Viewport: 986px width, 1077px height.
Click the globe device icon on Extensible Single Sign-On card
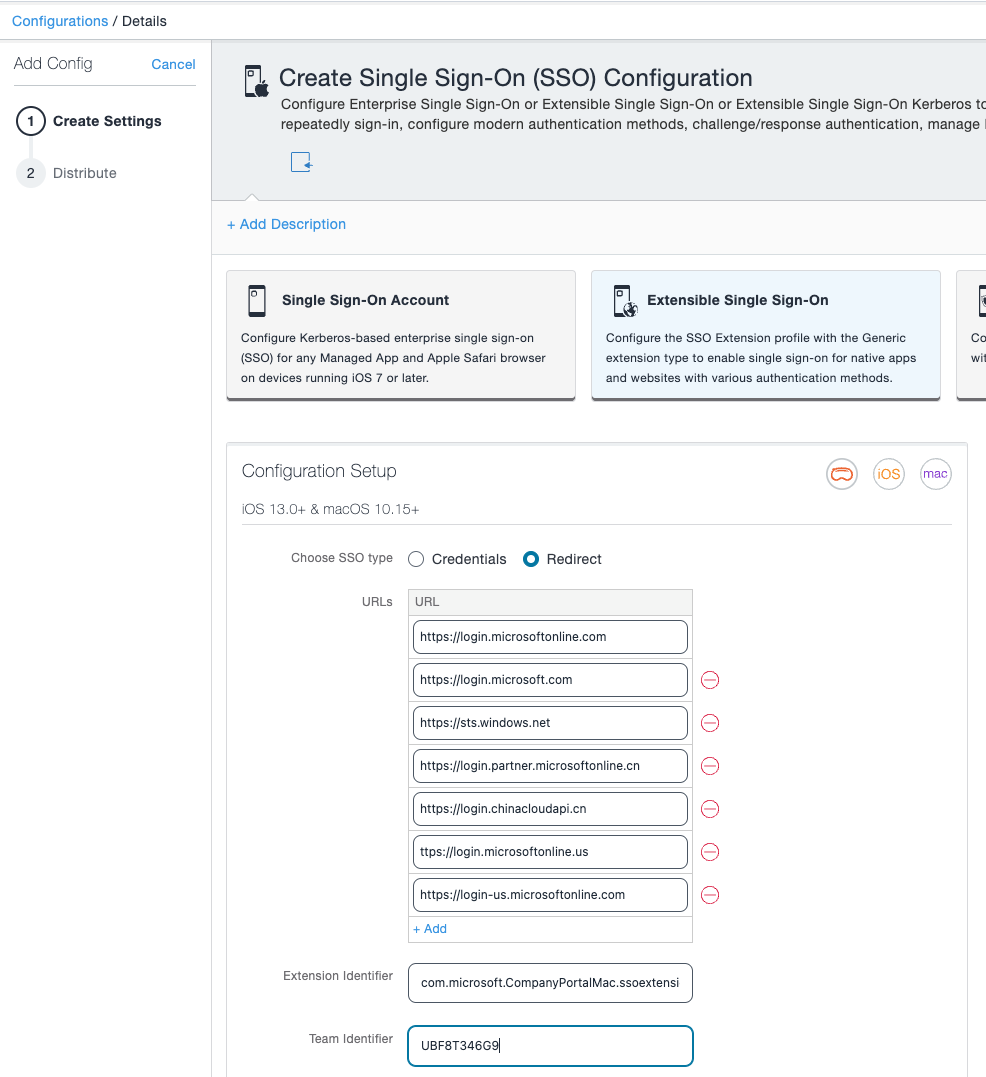click(624, 300)
